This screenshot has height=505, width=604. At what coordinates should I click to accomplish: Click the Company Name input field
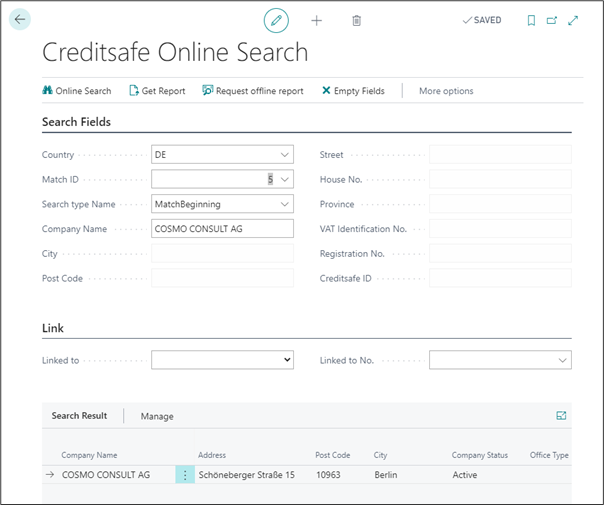tap(222, 229)
